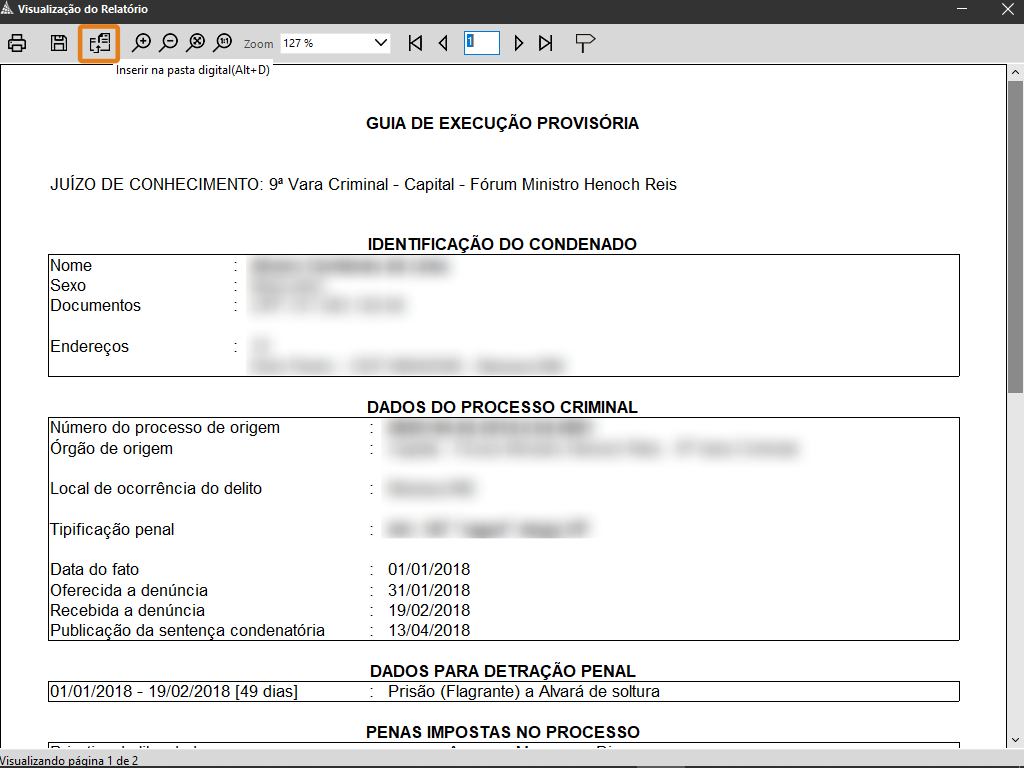Go to the previous page
The width and height of the screenshot is (1024, 768).
[x=443, y=43]
